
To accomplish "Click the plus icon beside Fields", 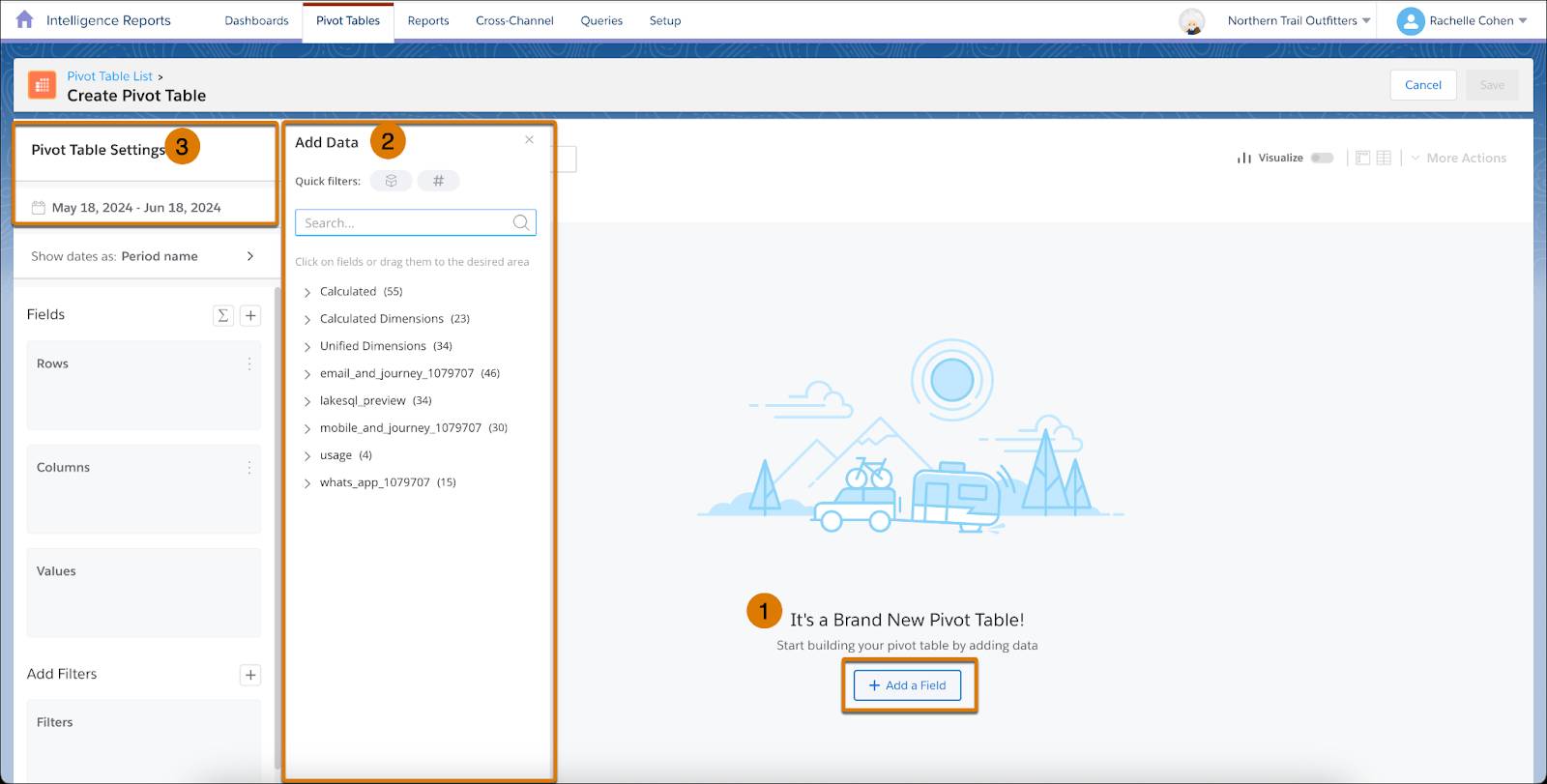I will [x=250, y=315].
